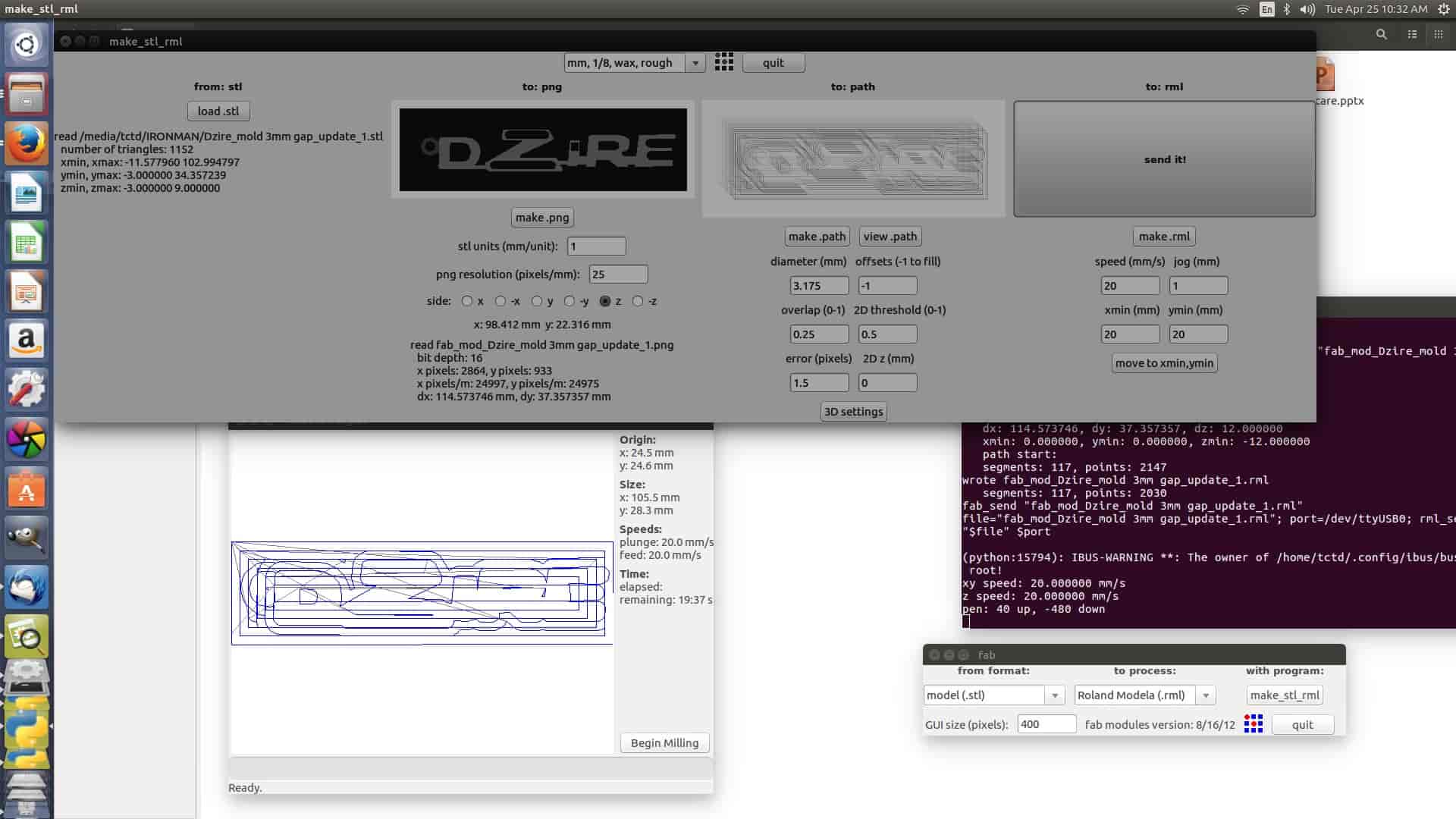Open LibreOffice Calc from the dock
Image resolution: width=1456 pixels, height=819 pixels.
tap(27, 242)
